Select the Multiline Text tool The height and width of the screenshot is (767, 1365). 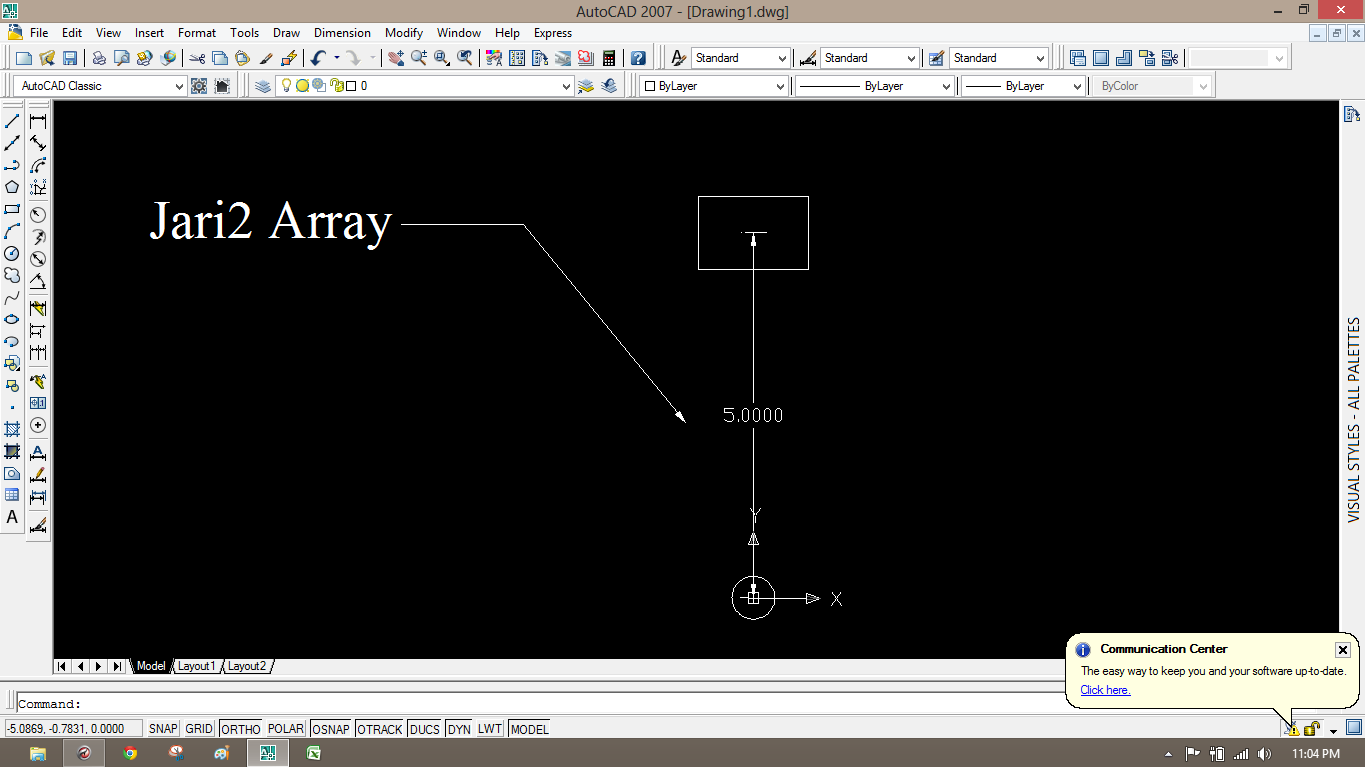pyautogui.click(x=12, y=517)
